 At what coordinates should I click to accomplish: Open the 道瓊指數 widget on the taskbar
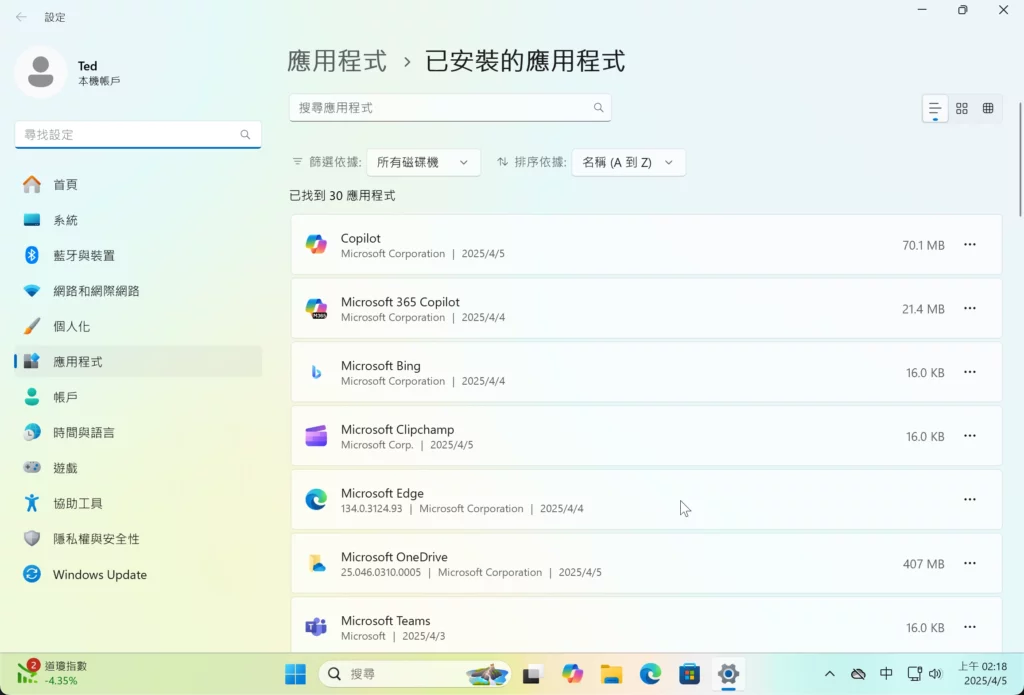click(x=45, y=674)
